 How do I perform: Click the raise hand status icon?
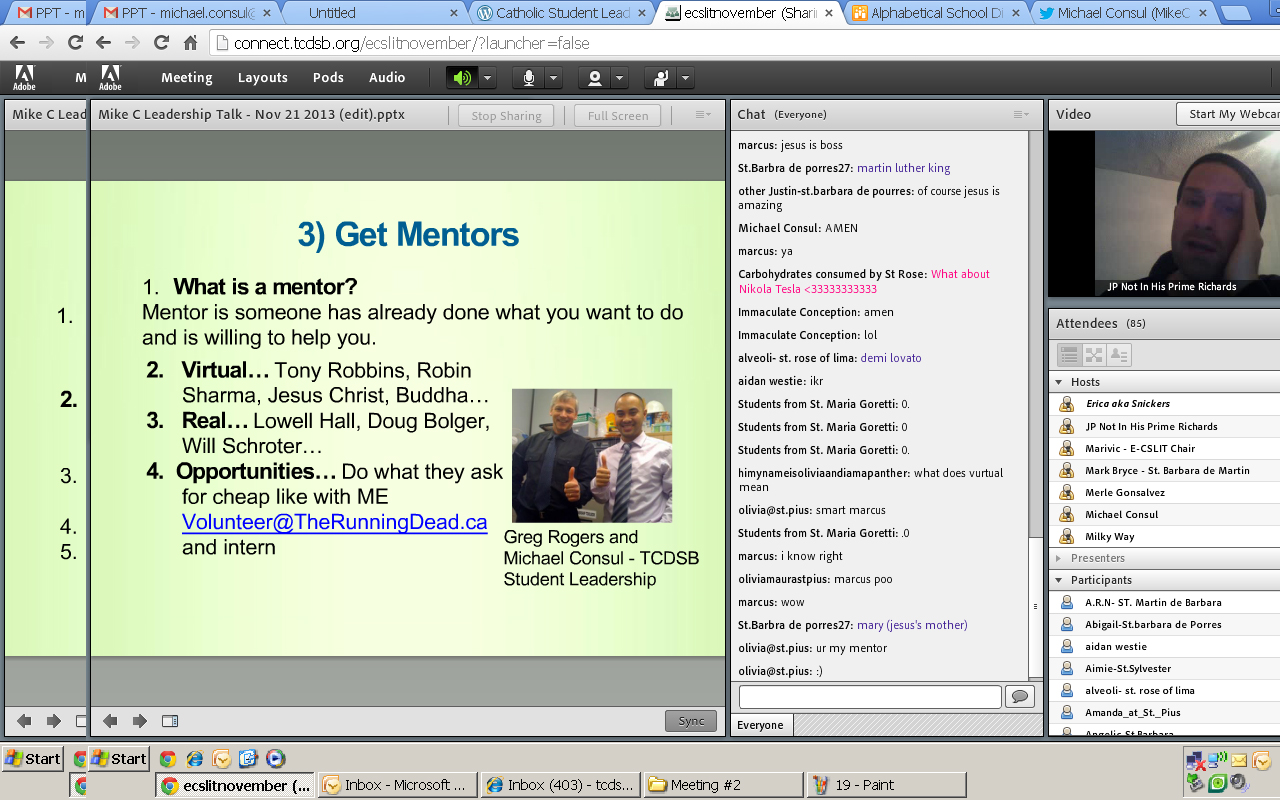pyautogui.click(x=660, y=78)
